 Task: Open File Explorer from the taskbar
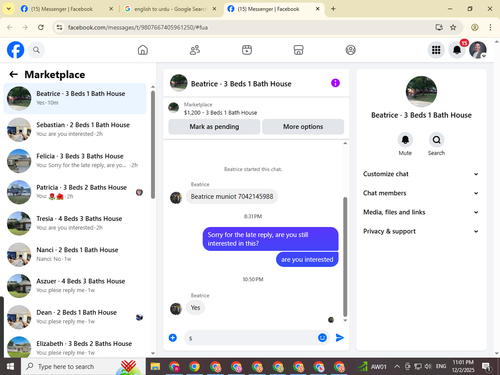click(155, 367)
